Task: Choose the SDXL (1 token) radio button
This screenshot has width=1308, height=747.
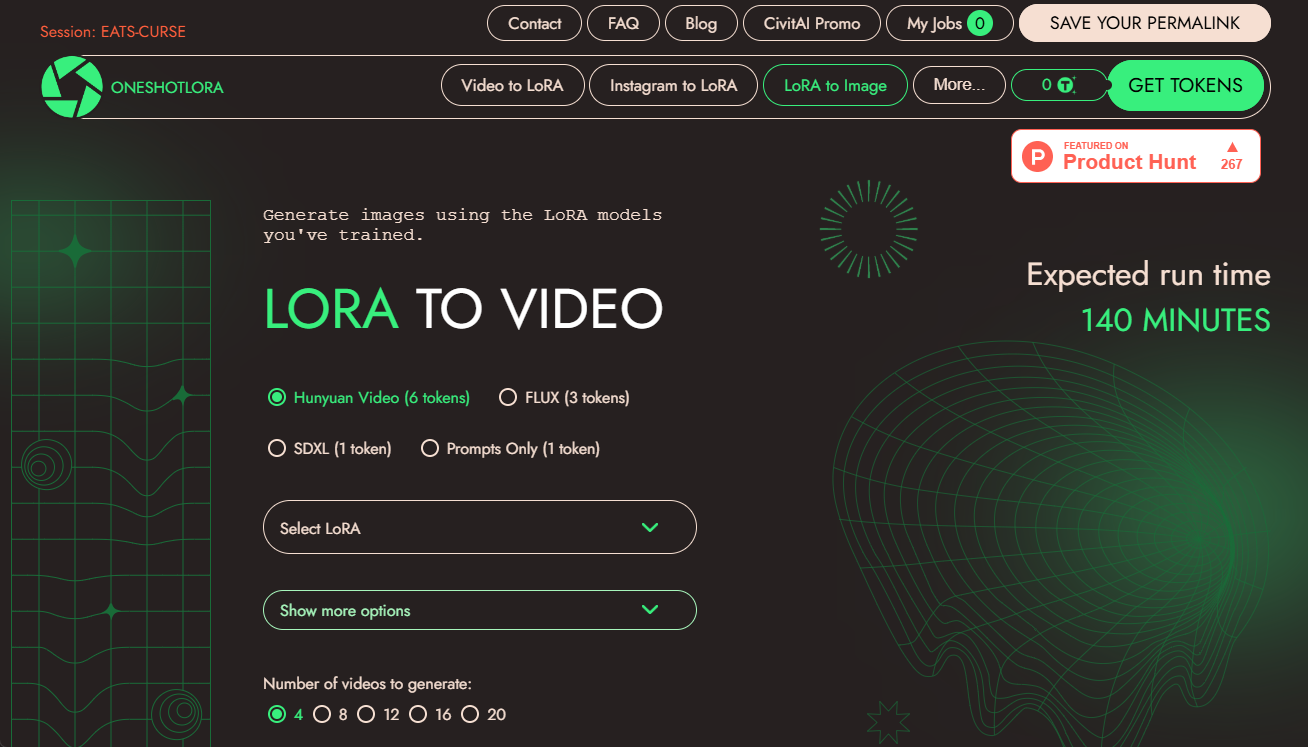Action: point(277,449)
